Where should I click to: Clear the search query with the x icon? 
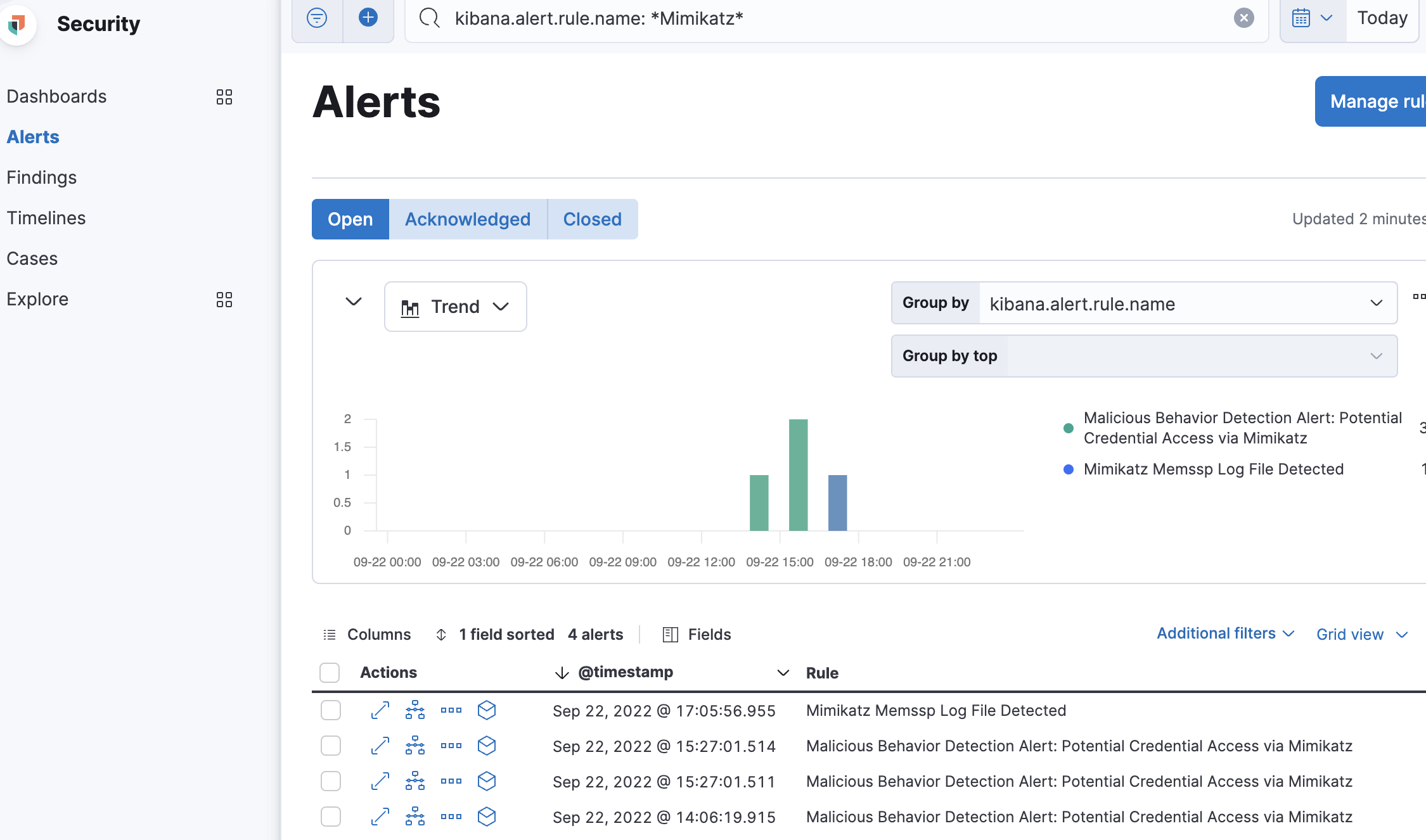coord(1243,18)
